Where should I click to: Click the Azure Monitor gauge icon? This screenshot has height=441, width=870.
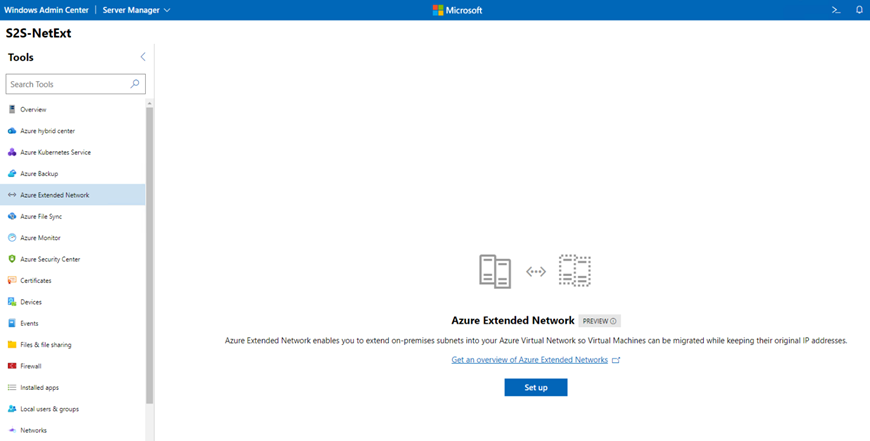[x=12, y=237]
